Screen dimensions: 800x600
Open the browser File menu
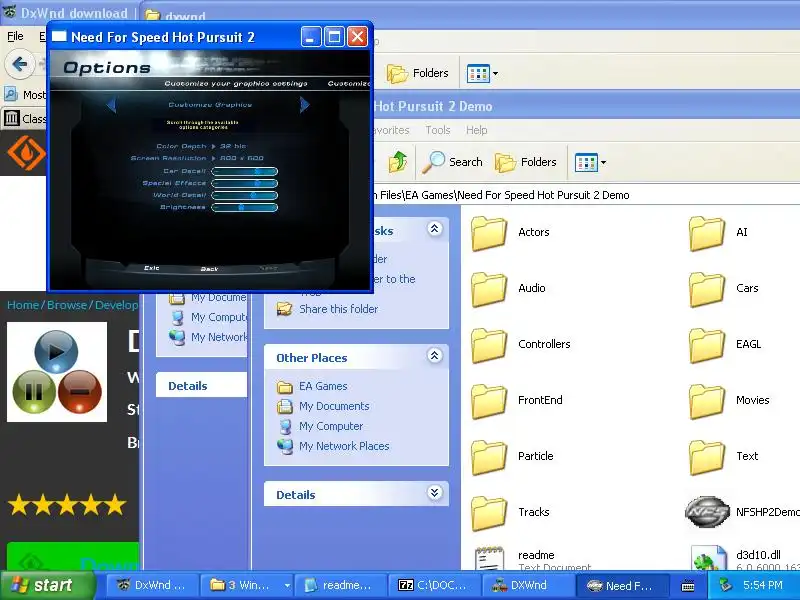[15, 36]
